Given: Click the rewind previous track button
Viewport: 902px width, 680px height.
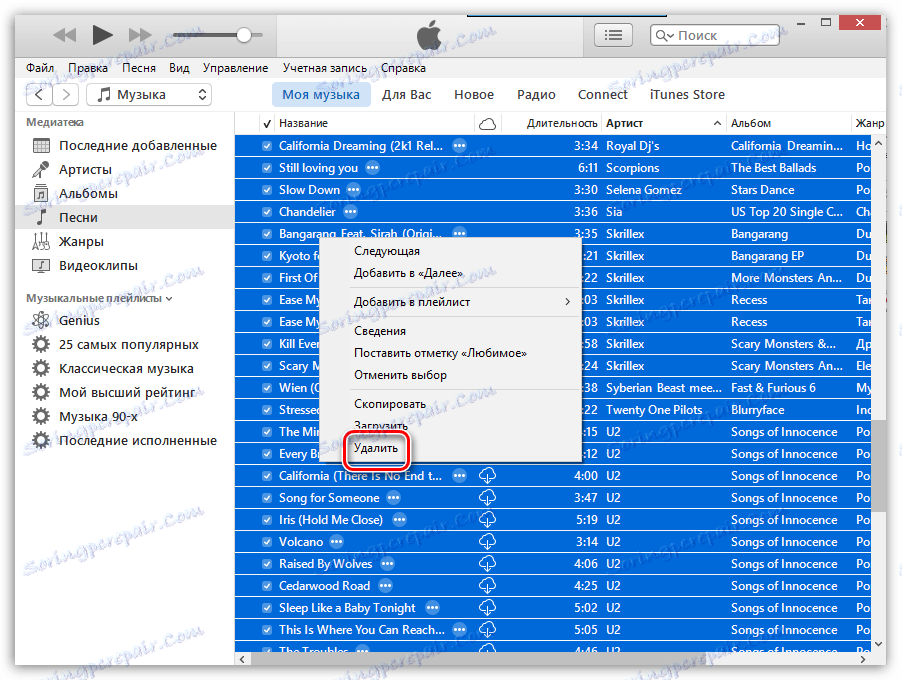Looking at the screenshot, I should tap(64, 35).
